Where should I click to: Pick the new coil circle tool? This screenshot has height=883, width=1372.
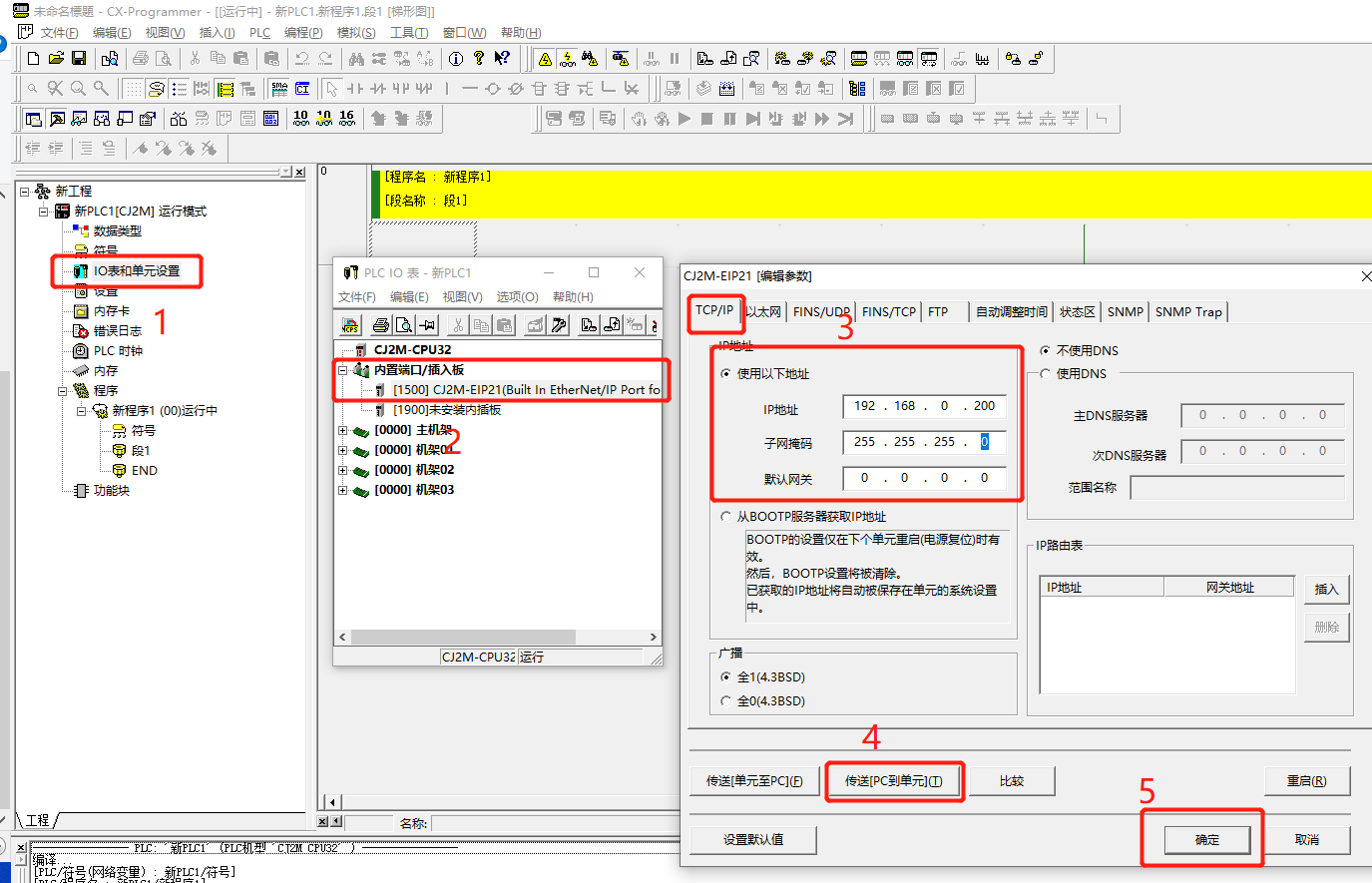pos(493,89)
